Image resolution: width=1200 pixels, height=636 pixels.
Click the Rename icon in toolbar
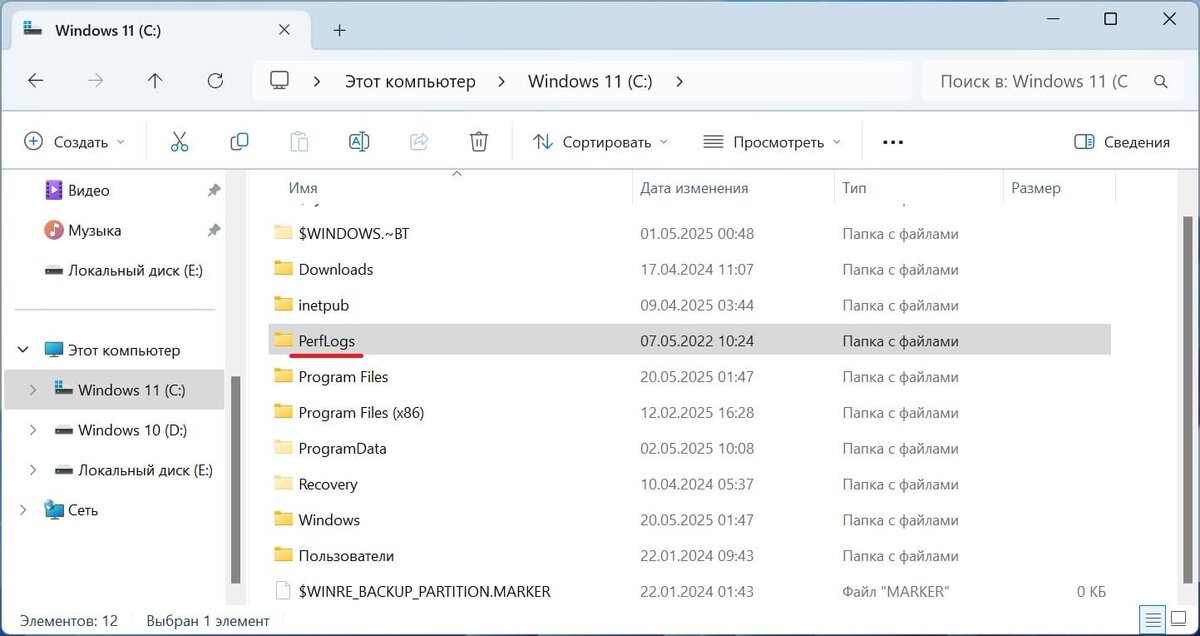pyautogui.click(x=359, y=142)
